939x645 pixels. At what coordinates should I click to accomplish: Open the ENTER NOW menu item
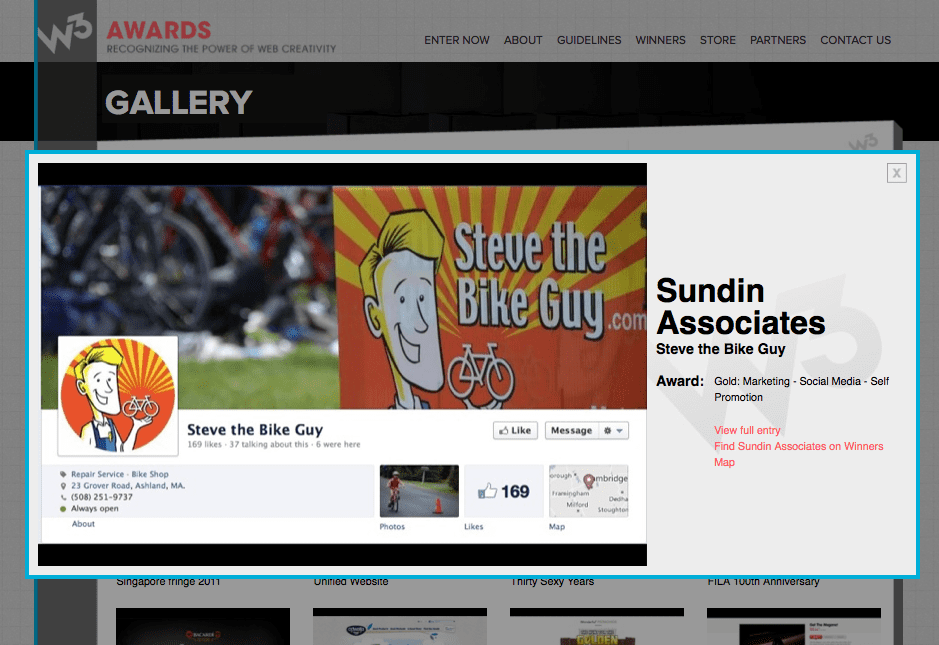point(457,40)
